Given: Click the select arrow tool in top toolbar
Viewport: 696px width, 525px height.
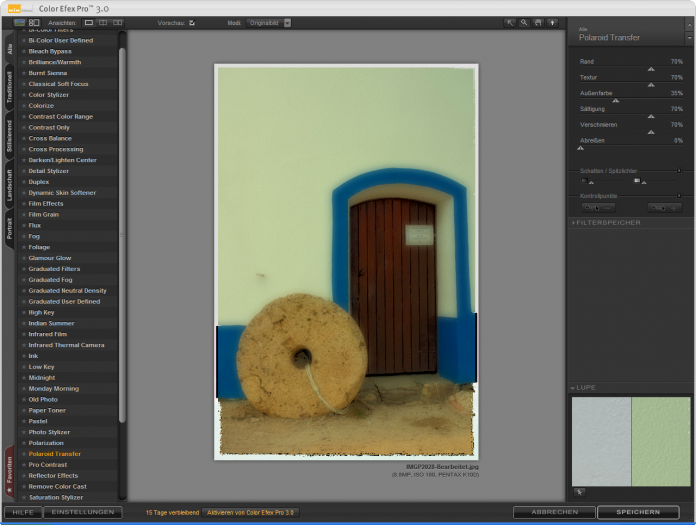Looking at the screenshot, I should pos(510,22).
